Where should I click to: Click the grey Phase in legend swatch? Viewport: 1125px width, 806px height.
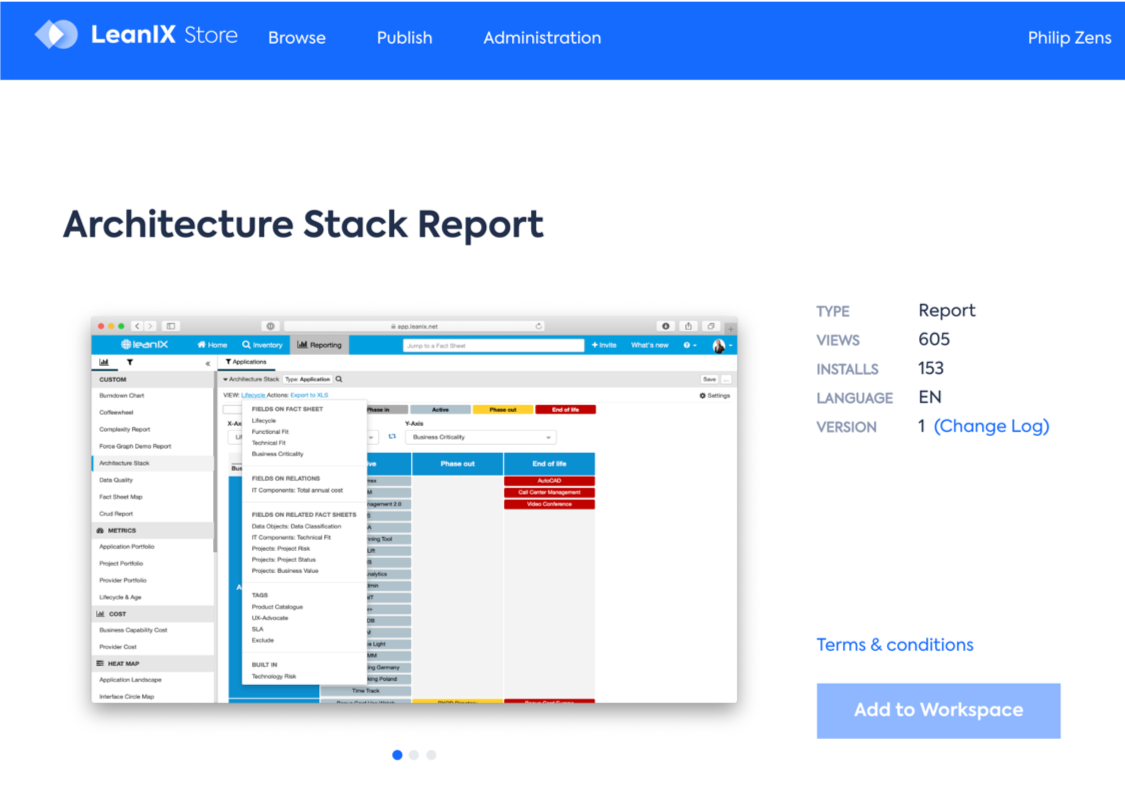point(387,410)
